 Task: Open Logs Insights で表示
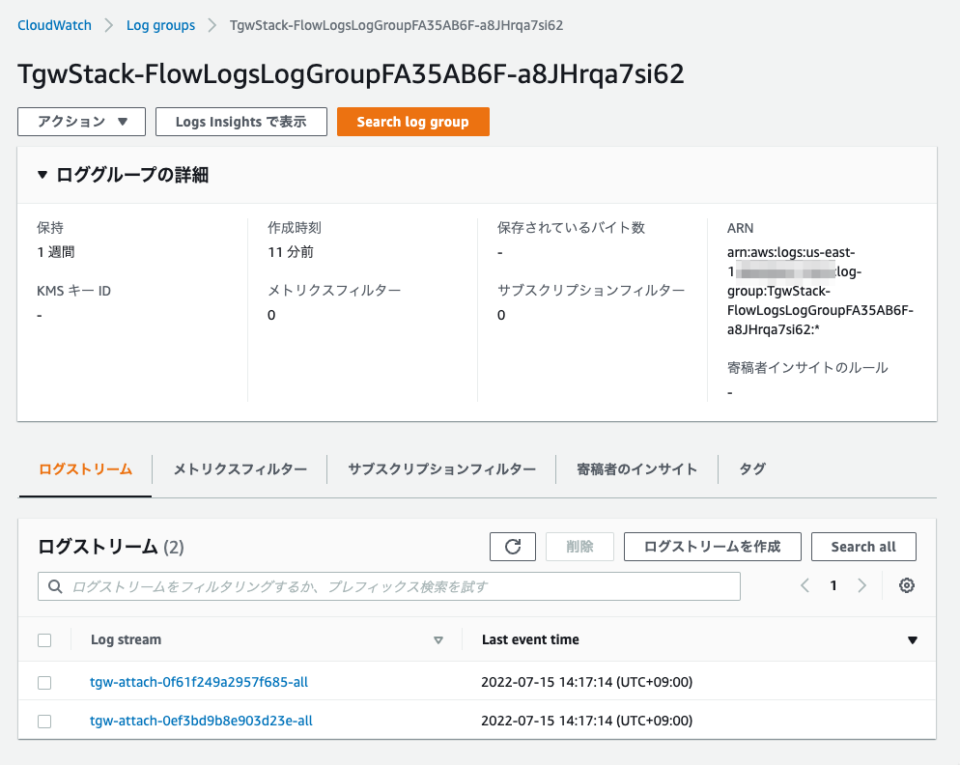pyautogui.click(x=240, y=121)
